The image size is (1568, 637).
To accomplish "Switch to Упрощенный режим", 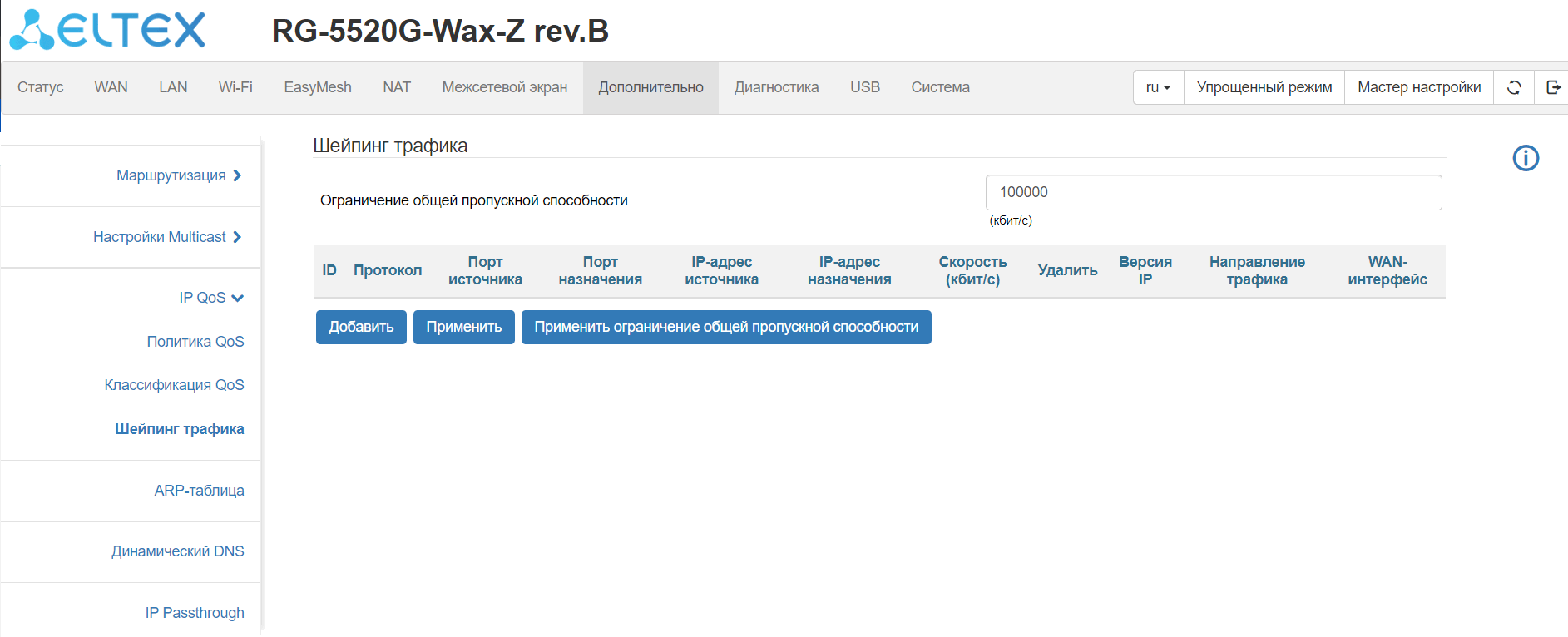I will pyautogui.click(x=1264, y=87).
